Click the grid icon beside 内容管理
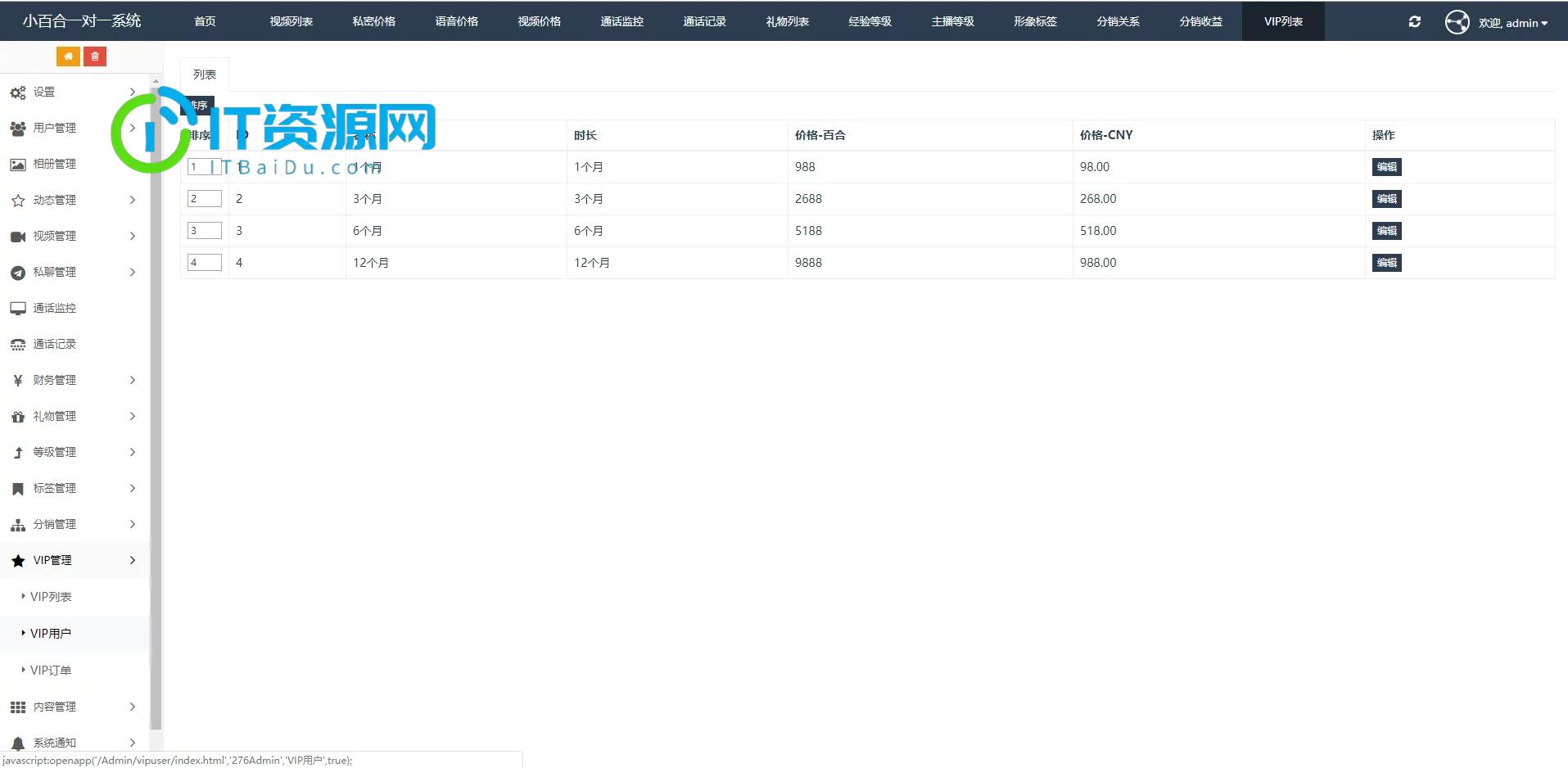The width and height of the screenshot is (1568, 768). point(18,707)
